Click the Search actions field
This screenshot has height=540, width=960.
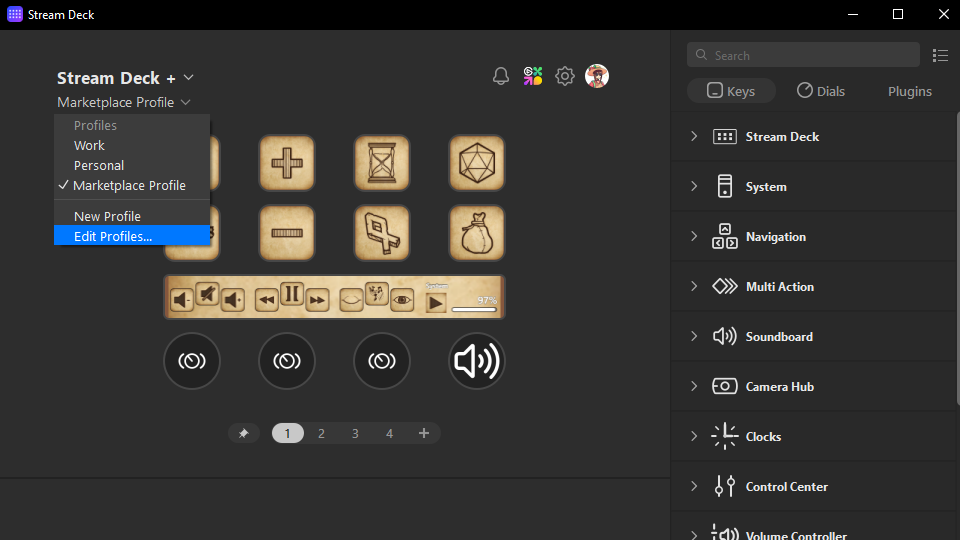tap(803, 56)
